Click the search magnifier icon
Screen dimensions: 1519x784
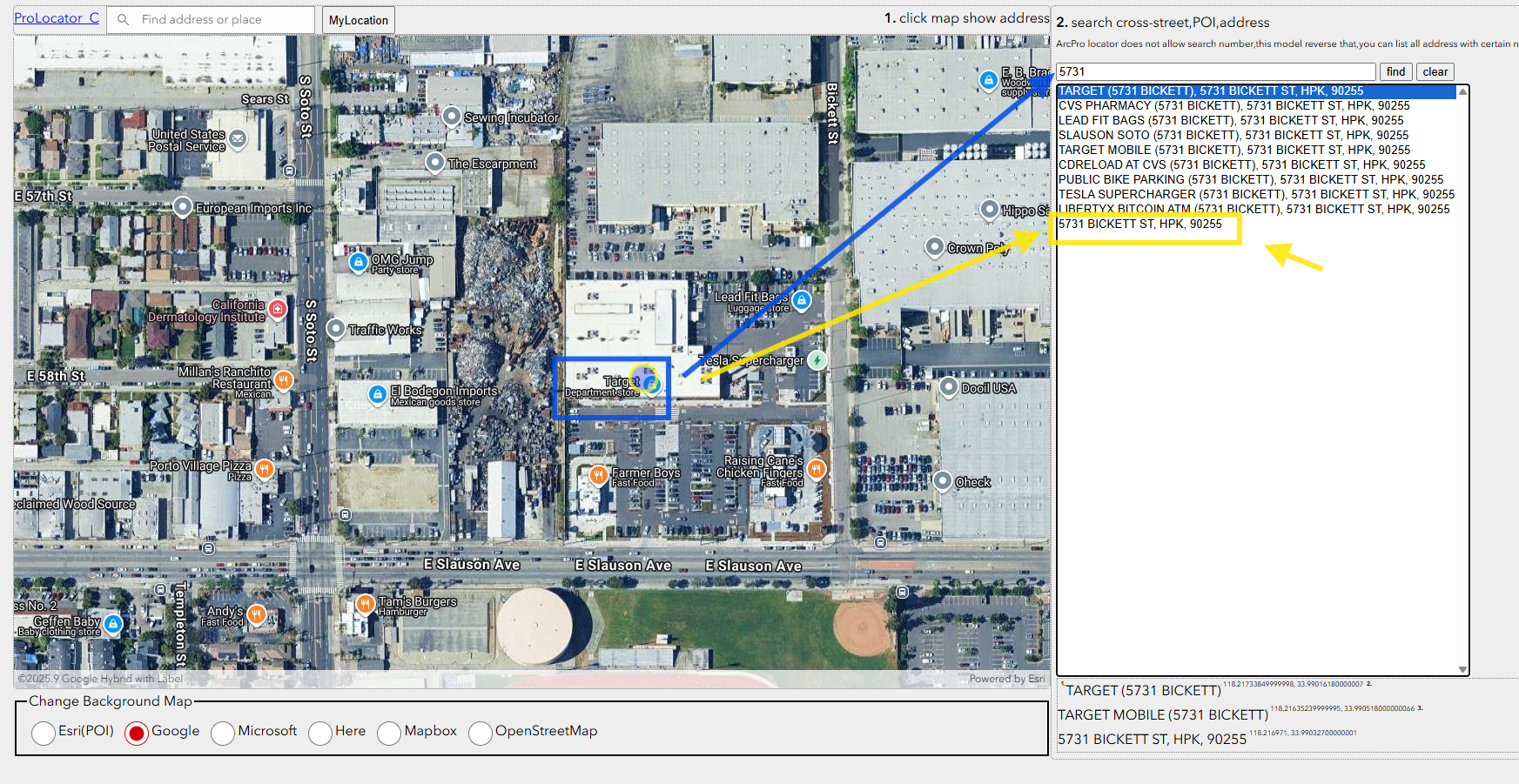[x=124, y=19]
